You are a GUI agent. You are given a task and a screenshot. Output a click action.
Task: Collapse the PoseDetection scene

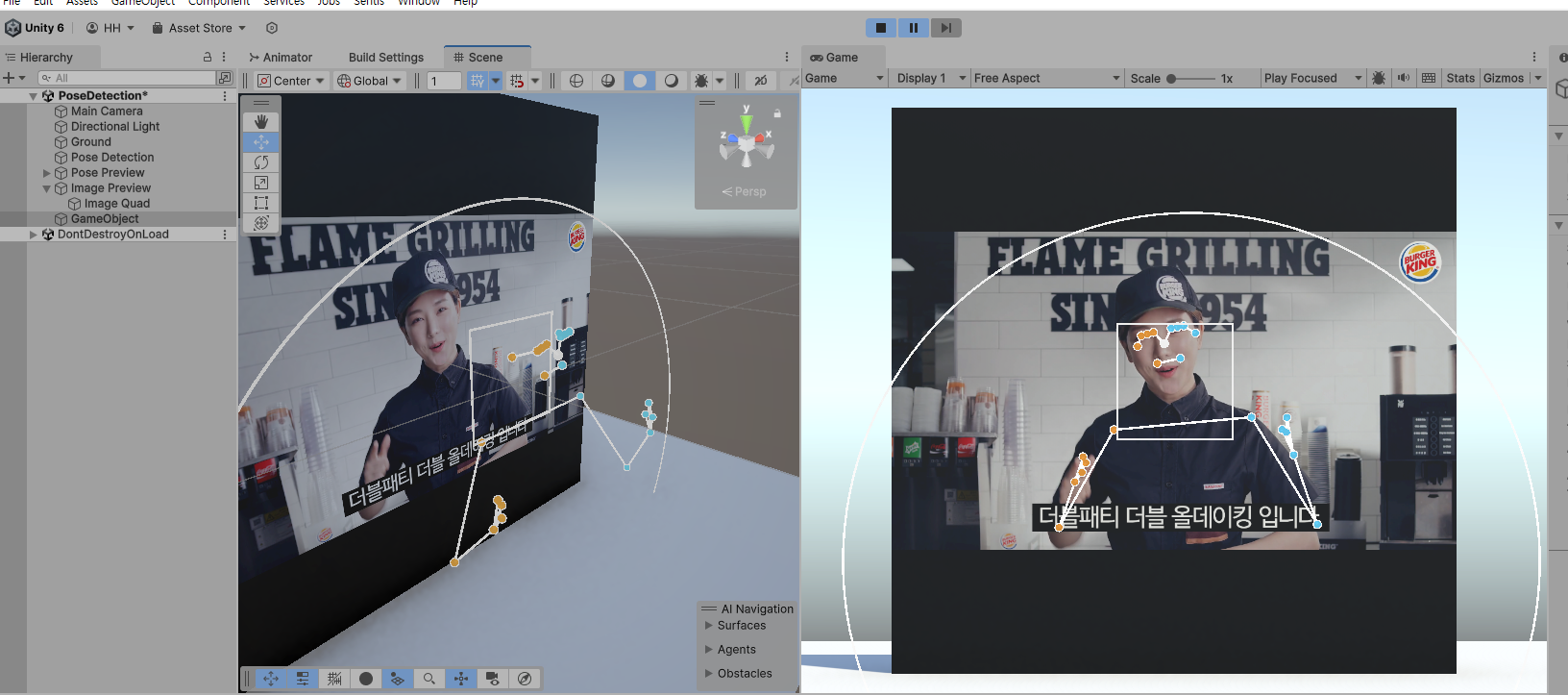34,96
